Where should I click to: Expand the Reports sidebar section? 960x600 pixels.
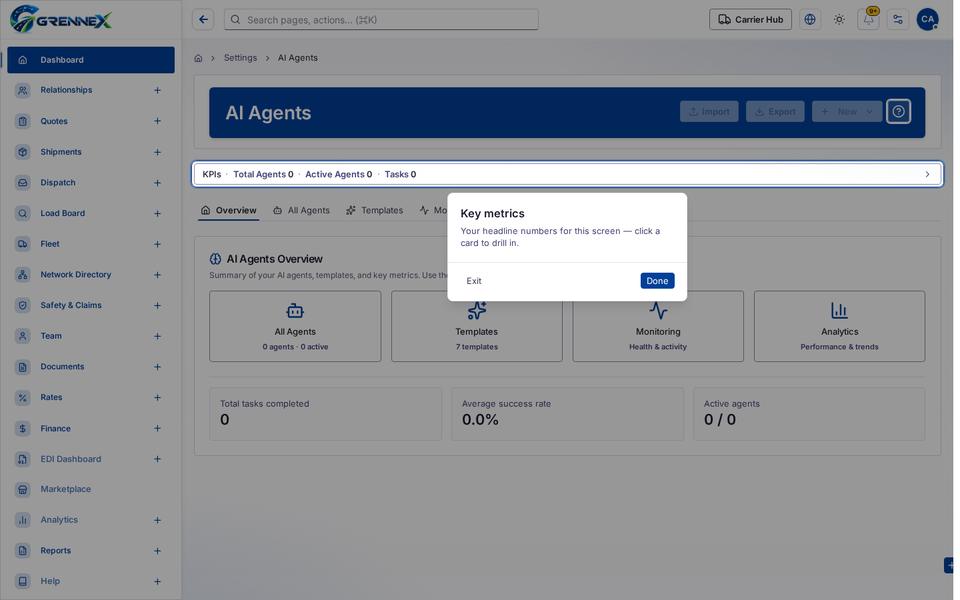tap(157, 551)
